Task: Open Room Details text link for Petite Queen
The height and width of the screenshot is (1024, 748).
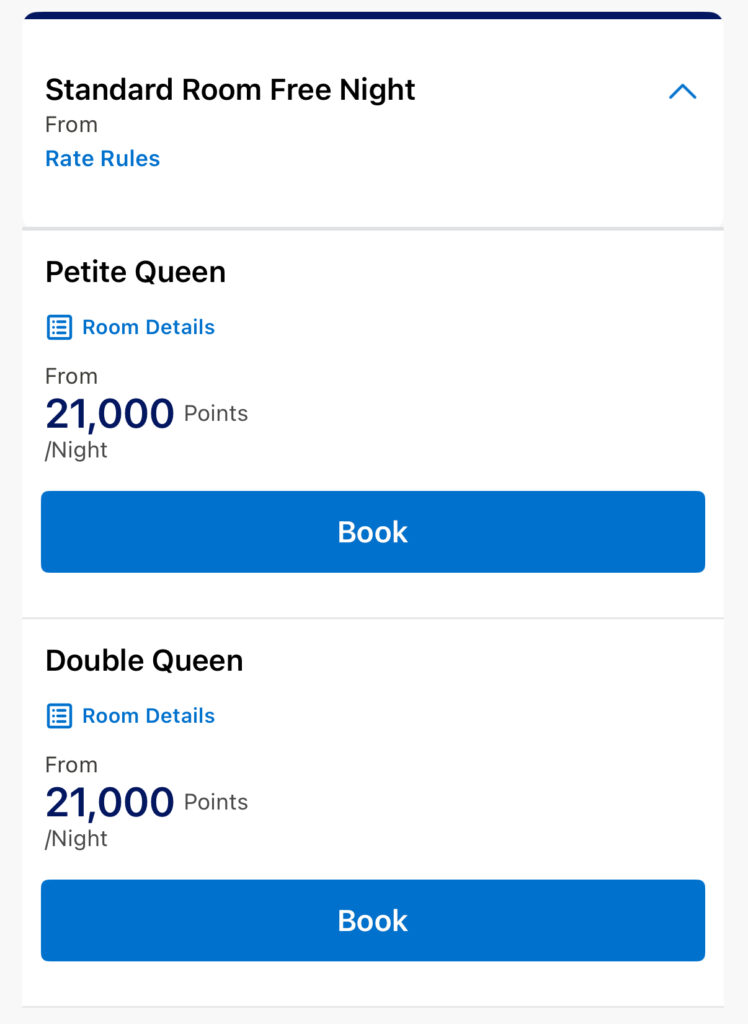Action: pyautogui.click(x=148, y=327)
